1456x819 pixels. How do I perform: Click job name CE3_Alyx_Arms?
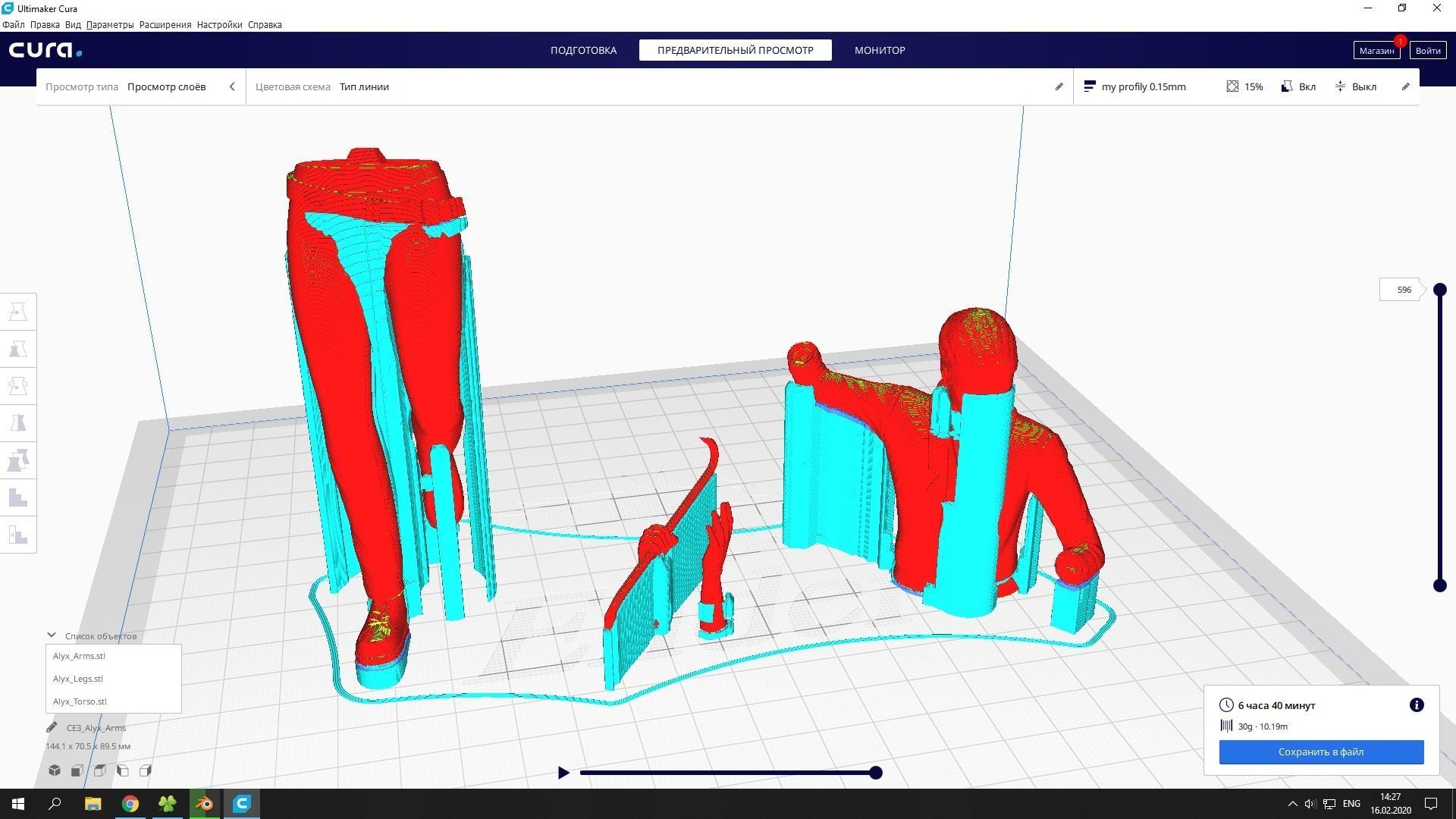pyautogui.click(x=96, y=727)
